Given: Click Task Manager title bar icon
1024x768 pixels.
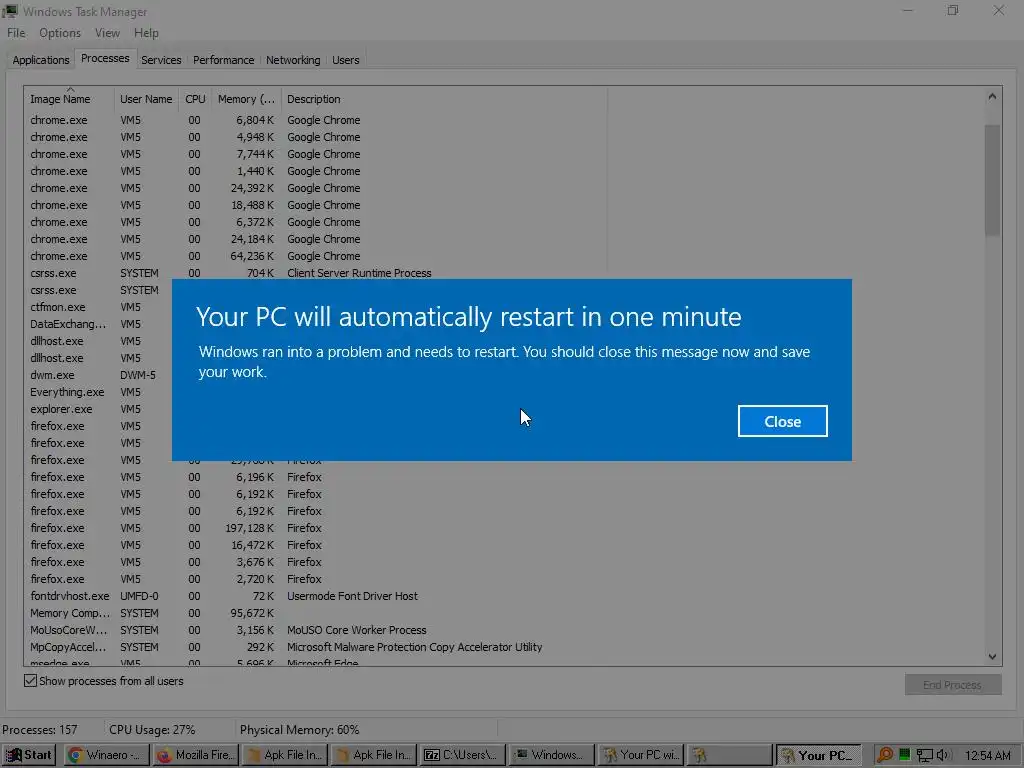Looking at the screenshot, I should tap(10, 11).
